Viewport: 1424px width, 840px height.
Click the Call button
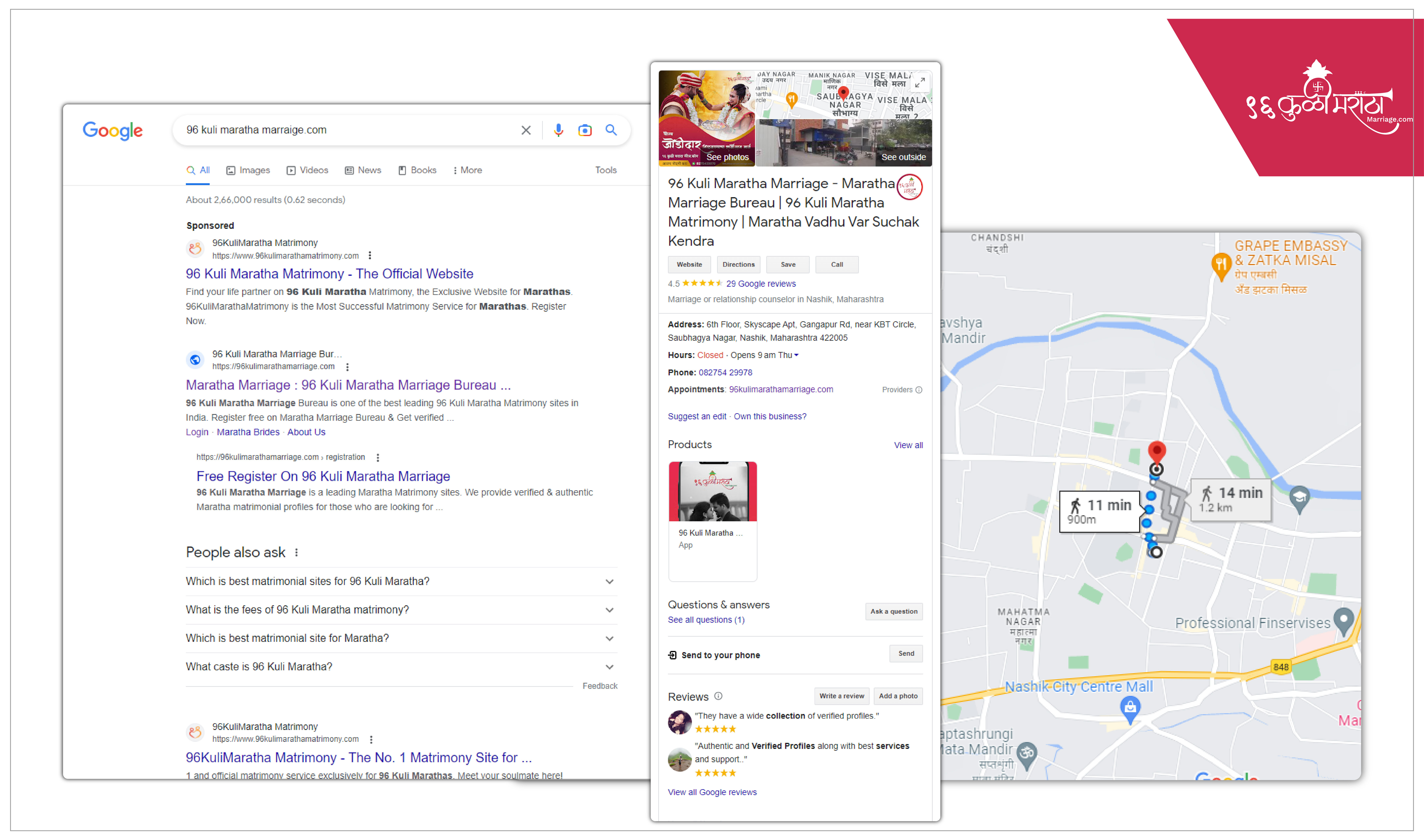837,265
